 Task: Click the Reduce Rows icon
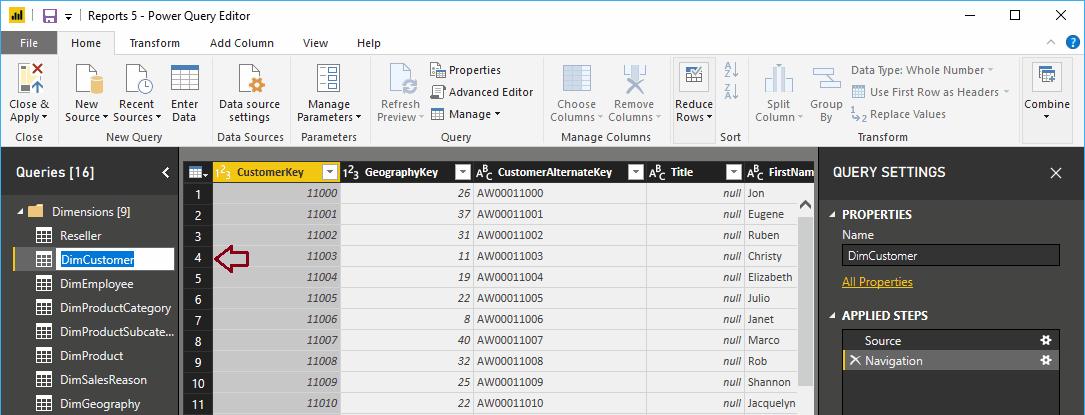[693, 77]
